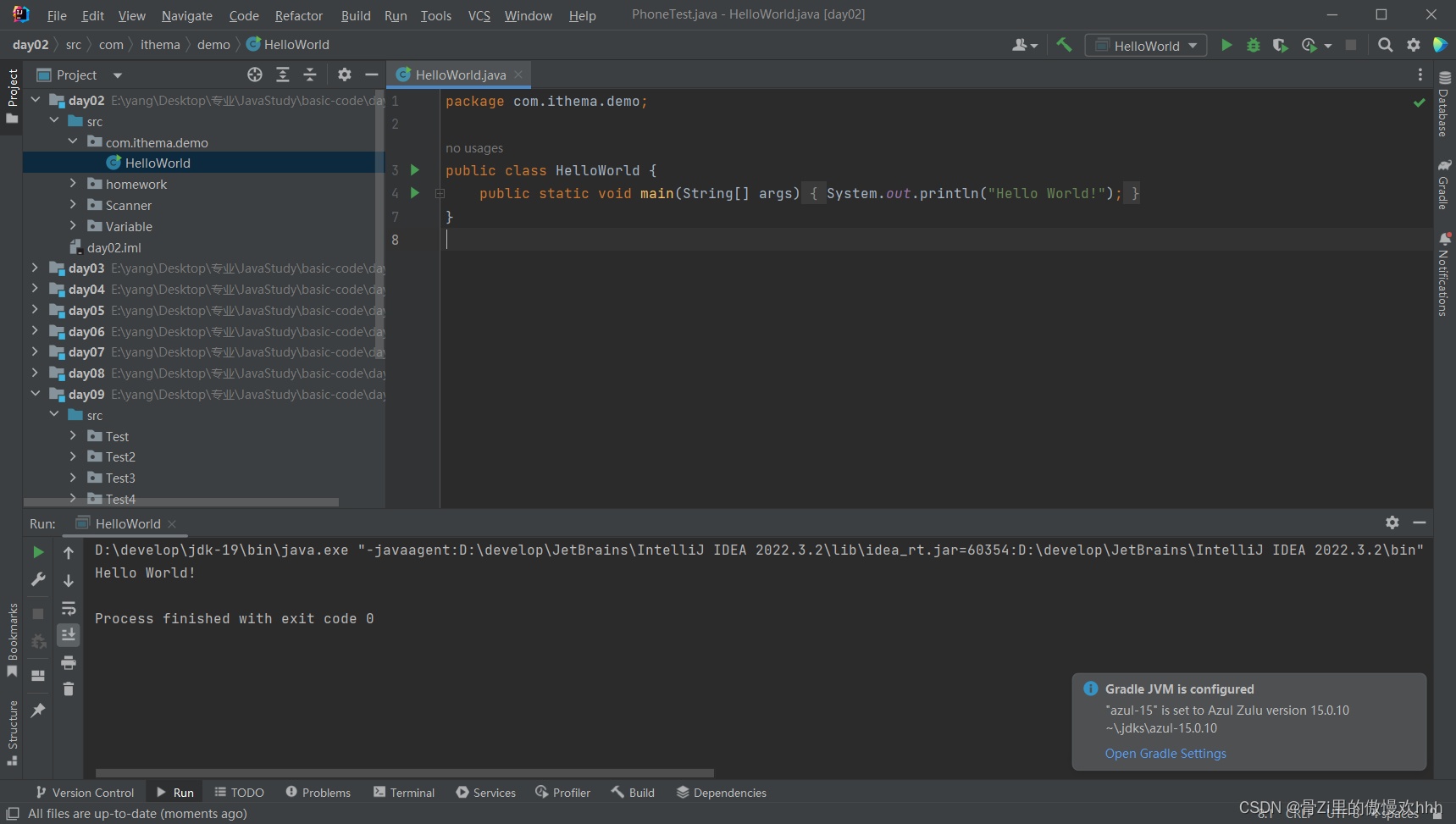Toggle Notifications tool window
The image size is (1456, 824).
[1444, 274]
